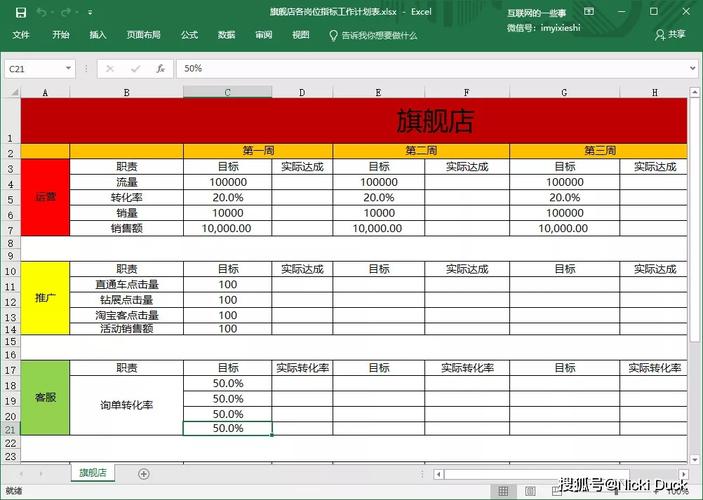Viewport: 703px width, 500px height.
Task: Click horizontal scrollbar left arrow
Action: click(x=439, y=474)
